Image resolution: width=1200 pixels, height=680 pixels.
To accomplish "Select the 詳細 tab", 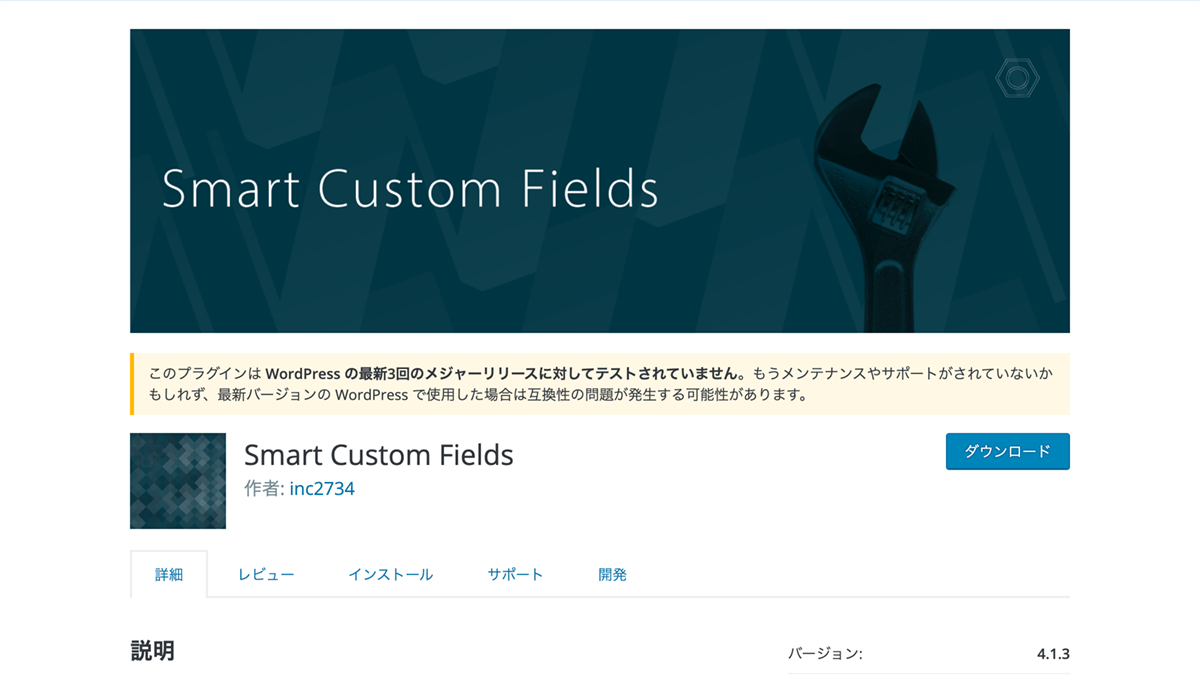I will (x=169, y=575).
